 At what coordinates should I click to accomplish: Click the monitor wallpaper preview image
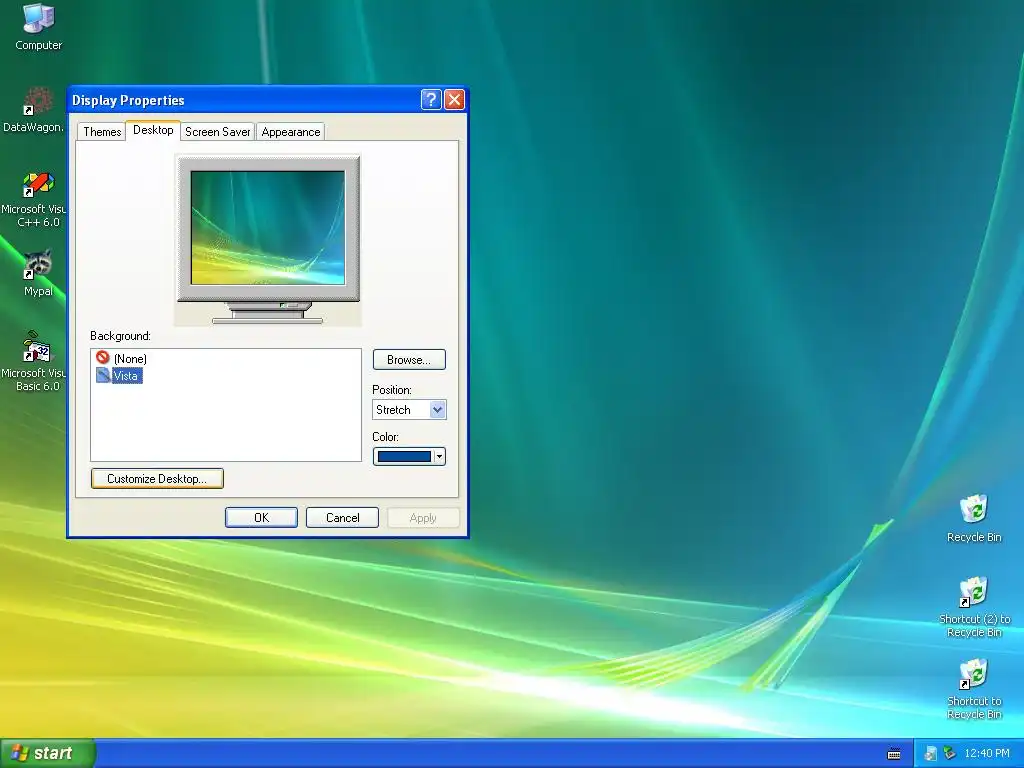click(x=268, y=228)
